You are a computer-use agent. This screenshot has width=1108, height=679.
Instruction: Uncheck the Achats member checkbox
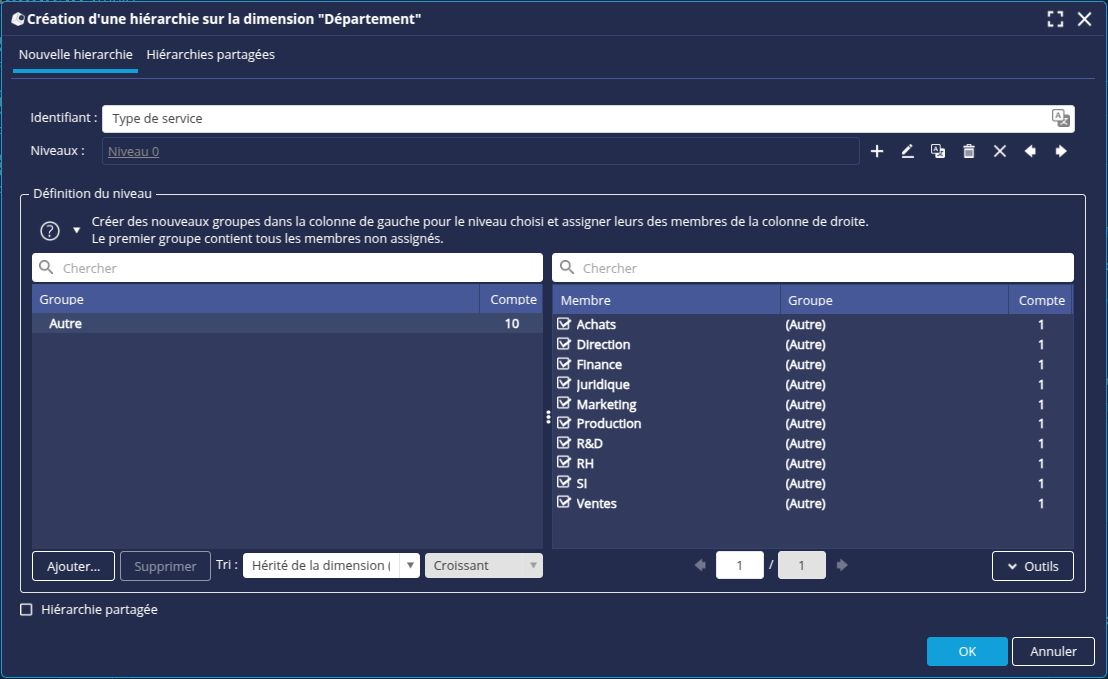tap(564, 325)
